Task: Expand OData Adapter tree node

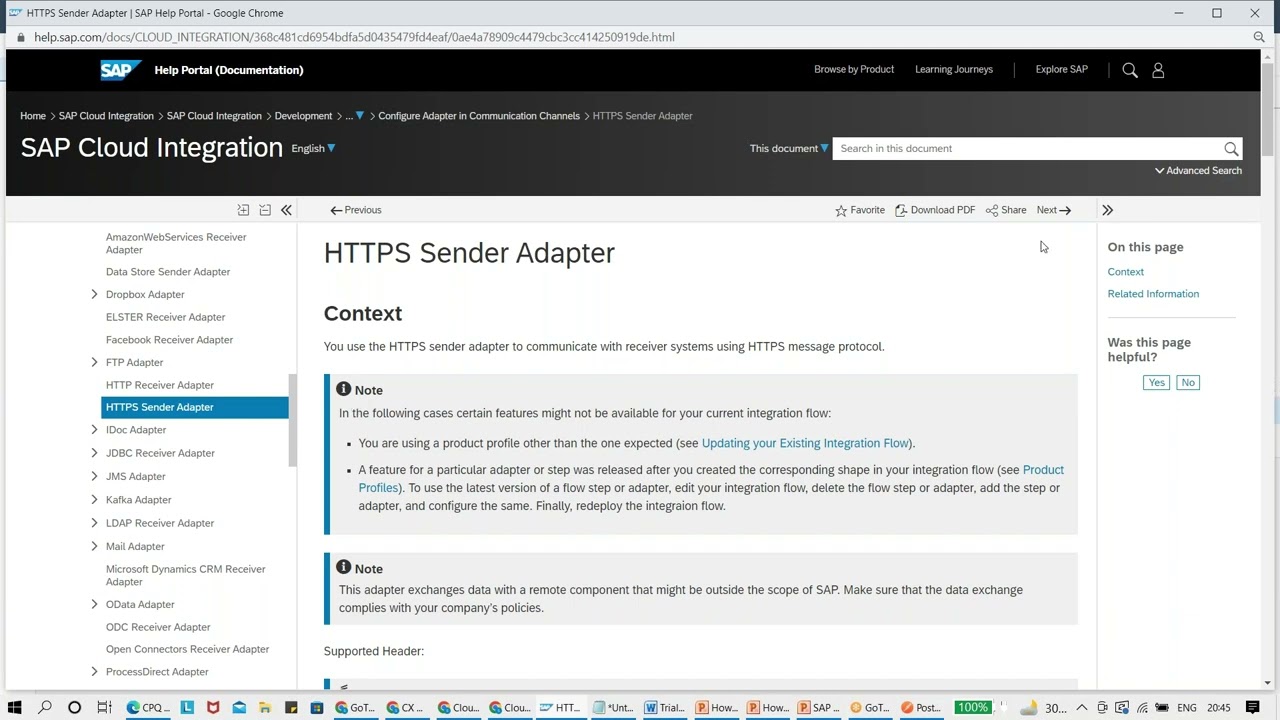Action: click(95, 605)
